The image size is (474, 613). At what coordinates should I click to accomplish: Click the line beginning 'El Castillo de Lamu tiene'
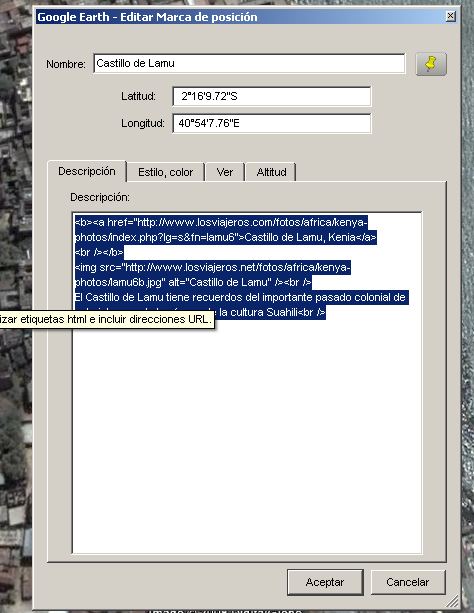pos(241,297)
